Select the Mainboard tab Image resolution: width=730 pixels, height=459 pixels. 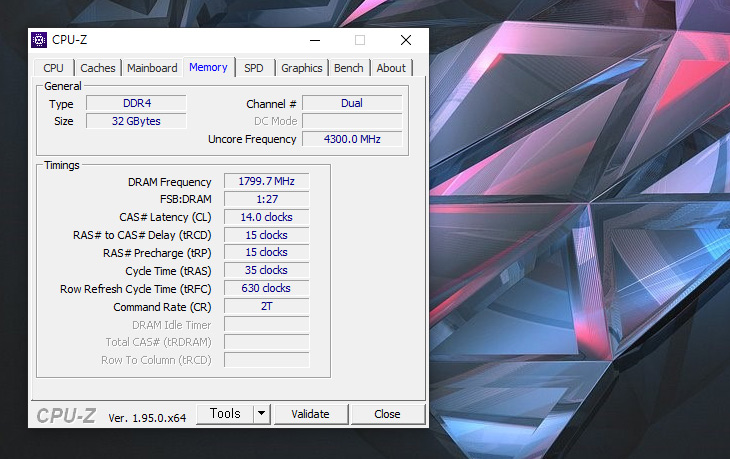152,68
